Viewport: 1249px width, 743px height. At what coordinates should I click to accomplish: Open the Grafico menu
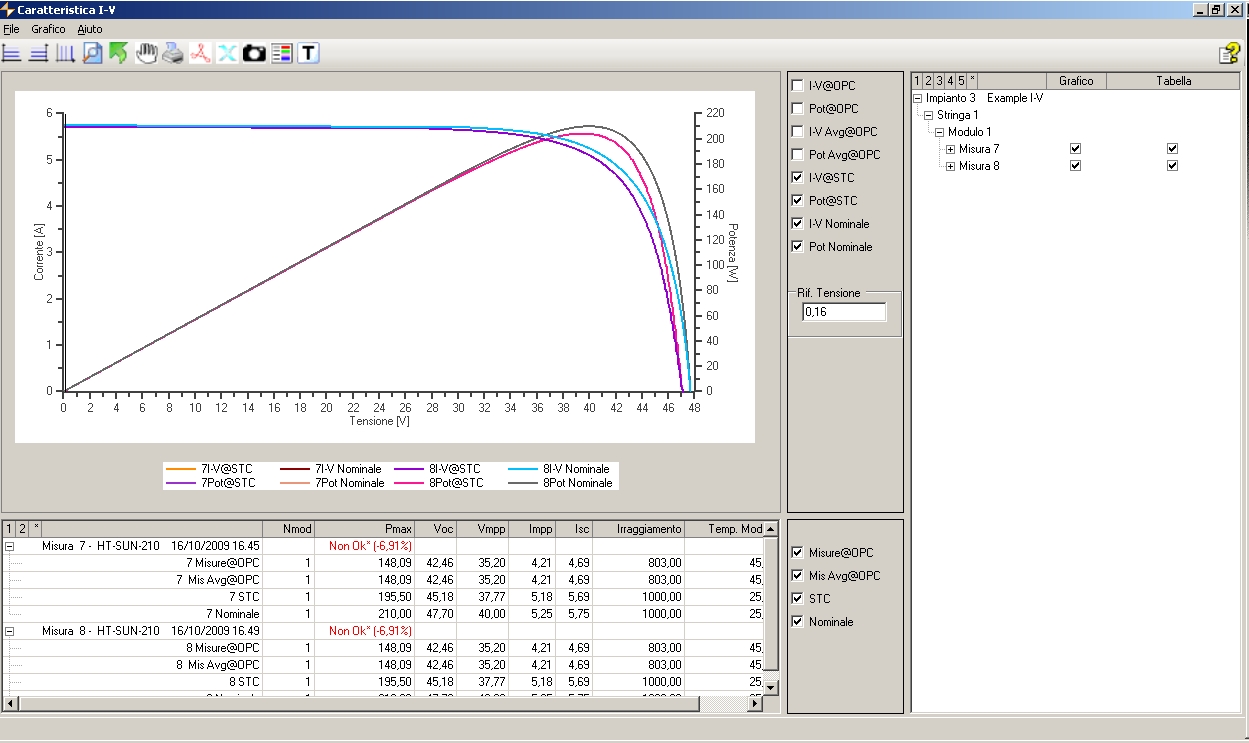[x=48, y=29]
